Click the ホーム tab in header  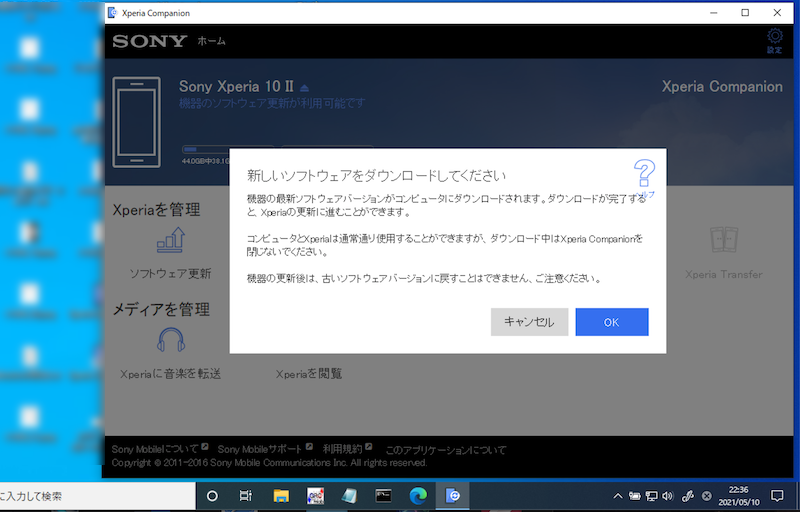(x=211, y=41)
